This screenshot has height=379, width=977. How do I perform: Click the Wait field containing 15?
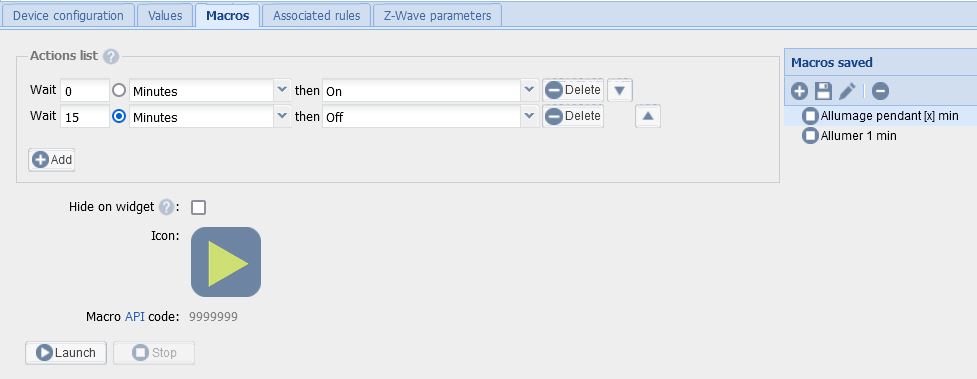coord(85,117)
